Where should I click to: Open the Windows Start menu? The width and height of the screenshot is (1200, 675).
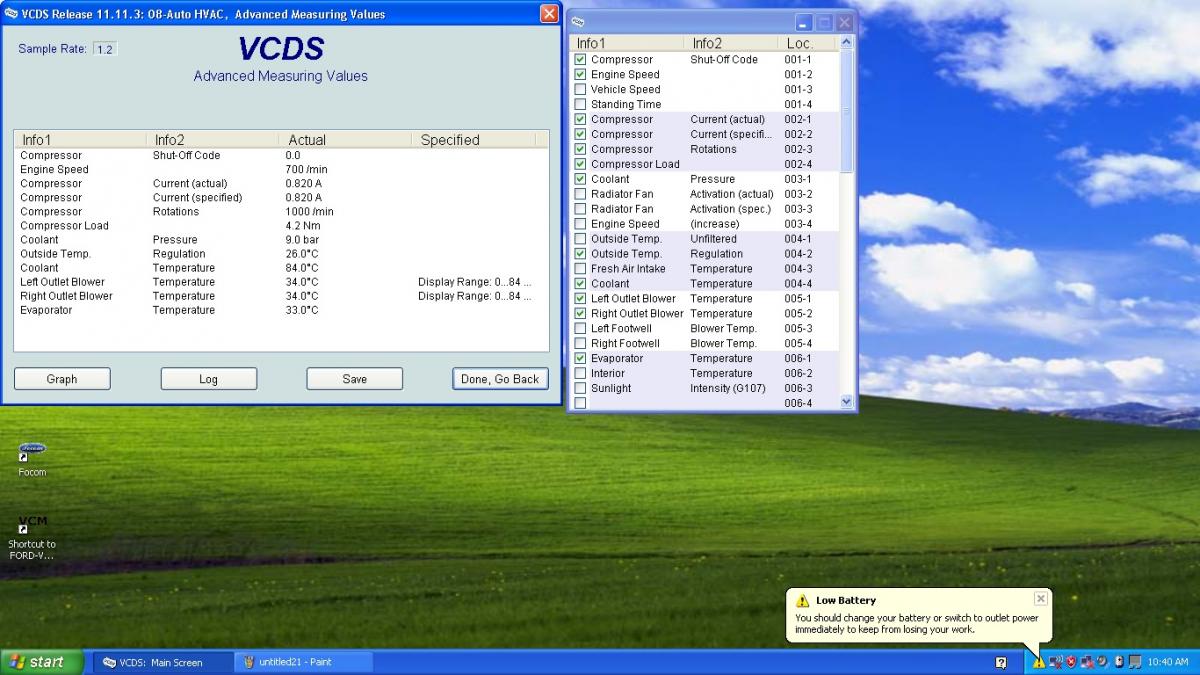42,662
